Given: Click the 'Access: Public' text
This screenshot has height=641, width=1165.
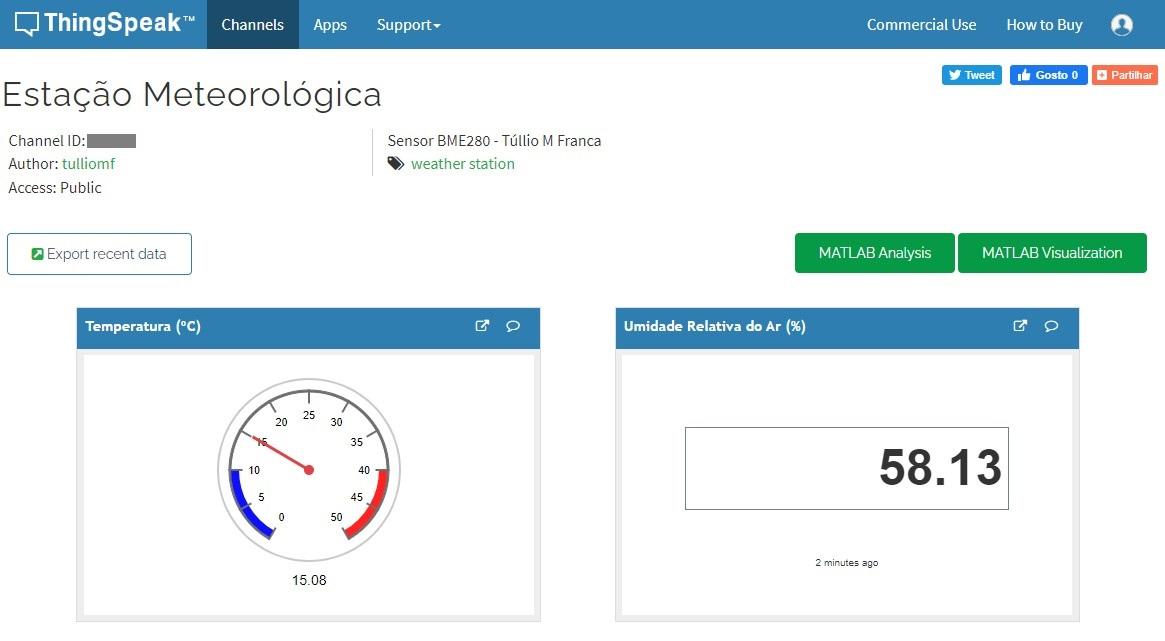Looking at the screenshot, I should [x=55, y=187].
